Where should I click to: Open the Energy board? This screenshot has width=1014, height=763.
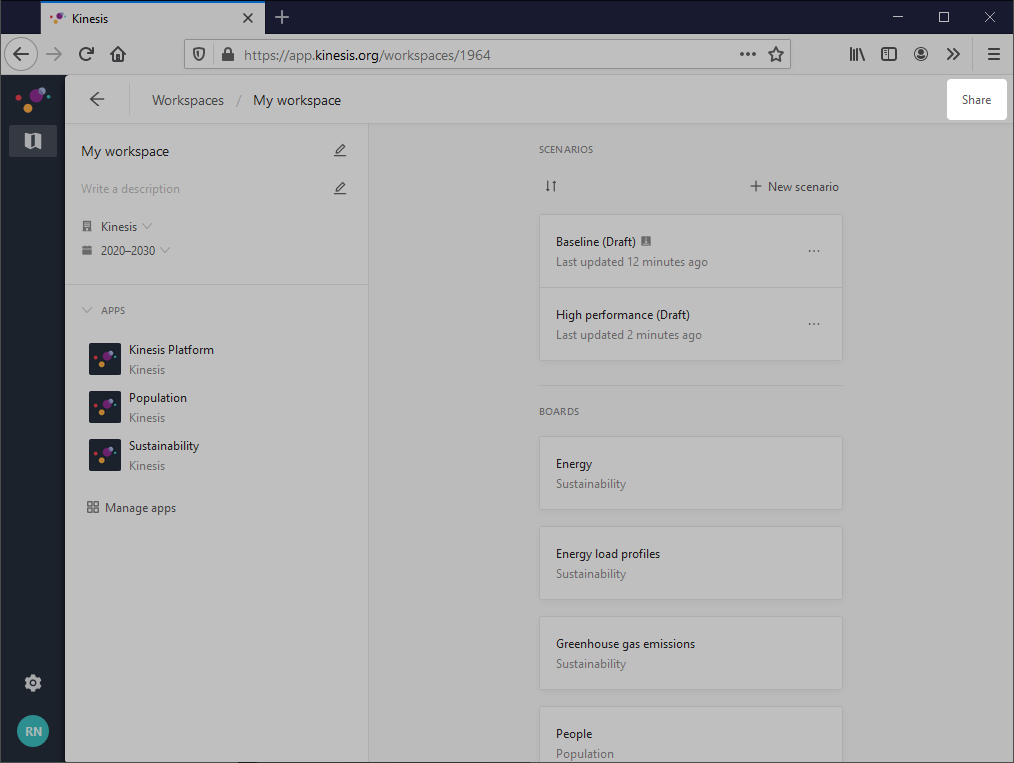[x=691, y=473]
